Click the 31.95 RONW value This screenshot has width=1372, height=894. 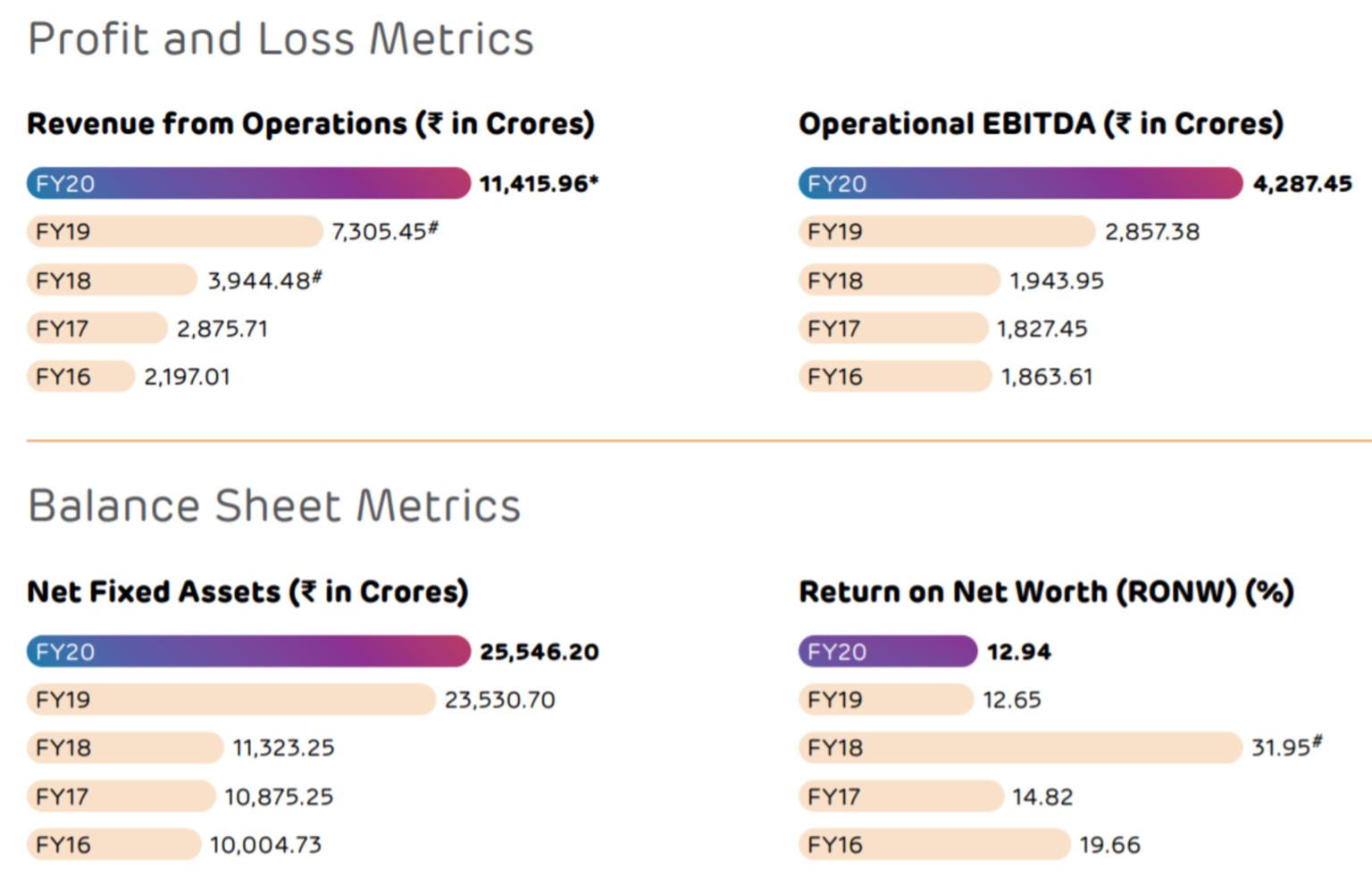[1281, 748]
